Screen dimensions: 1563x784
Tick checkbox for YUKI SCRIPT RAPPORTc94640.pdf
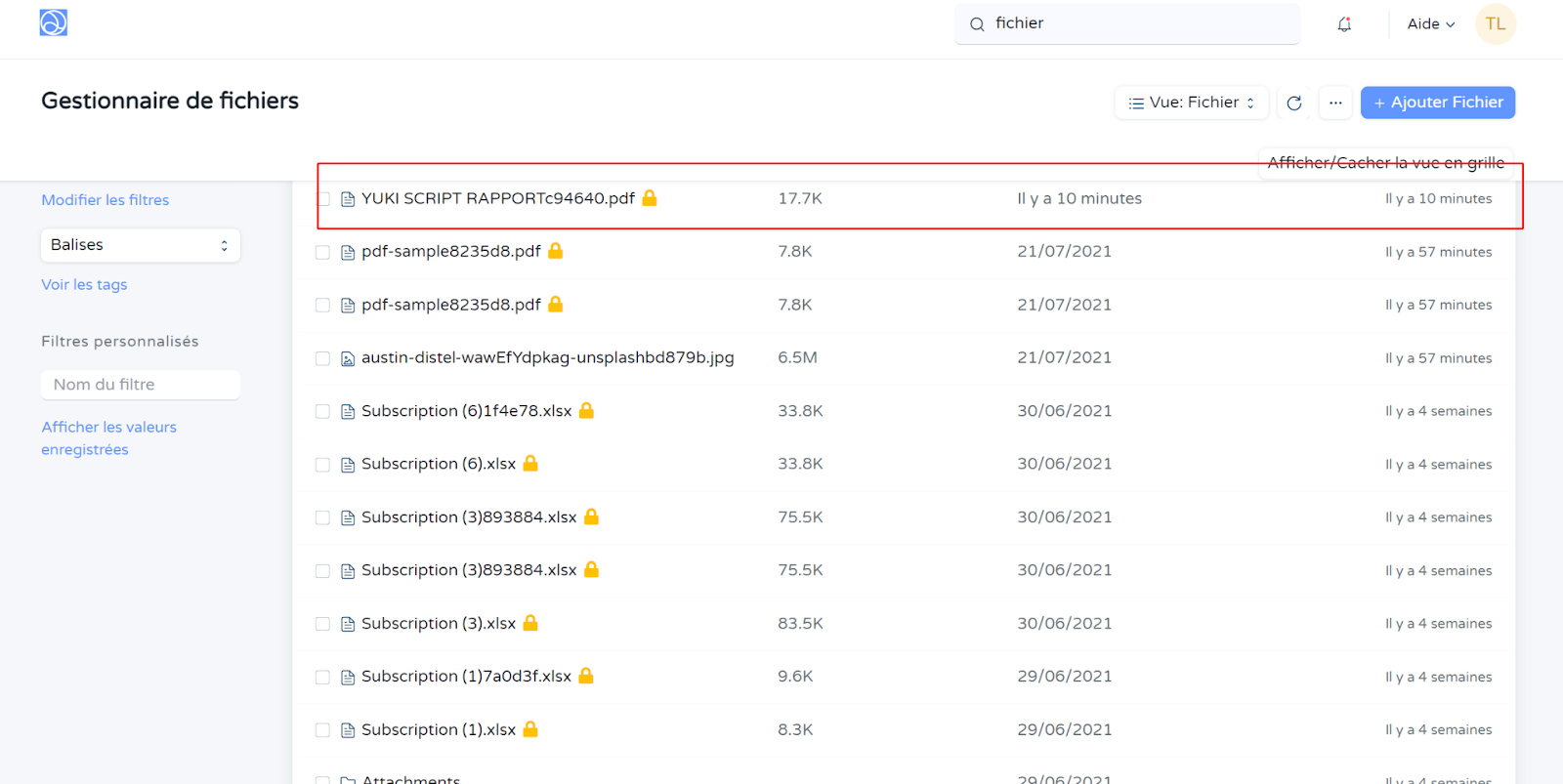coord(322,199)
